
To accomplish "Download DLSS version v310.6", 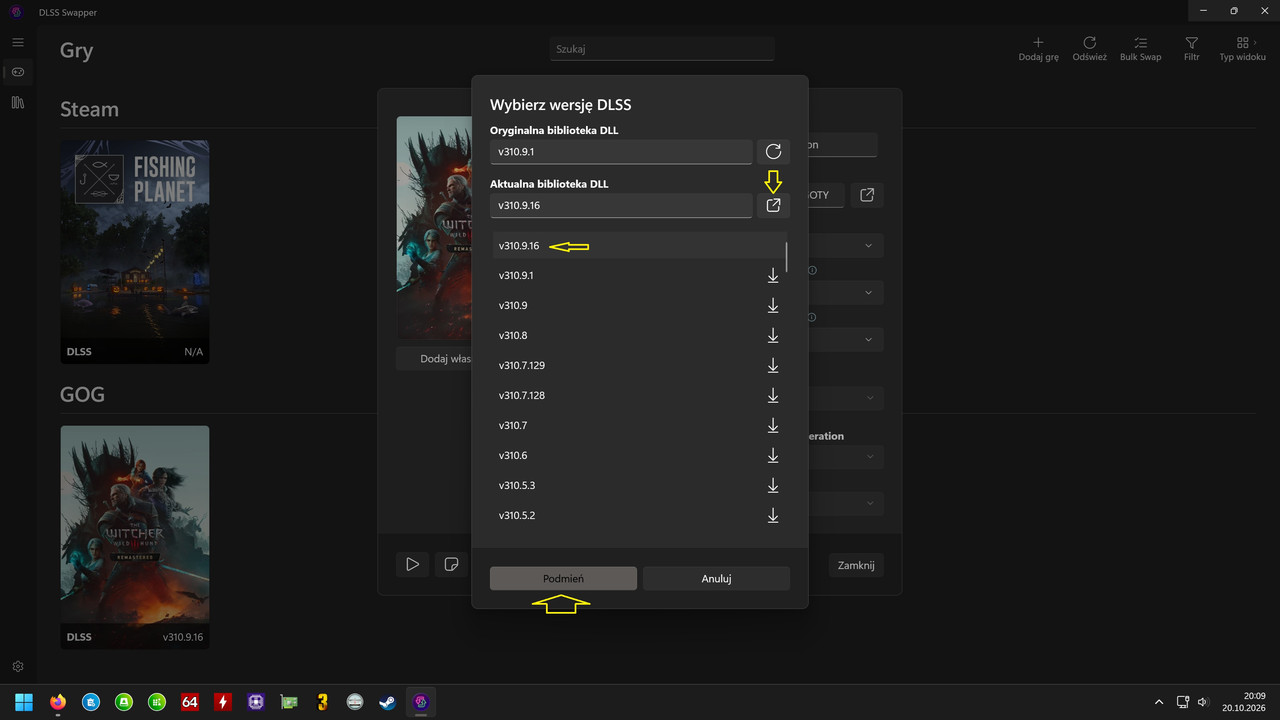I will click(x=773, y=455).
